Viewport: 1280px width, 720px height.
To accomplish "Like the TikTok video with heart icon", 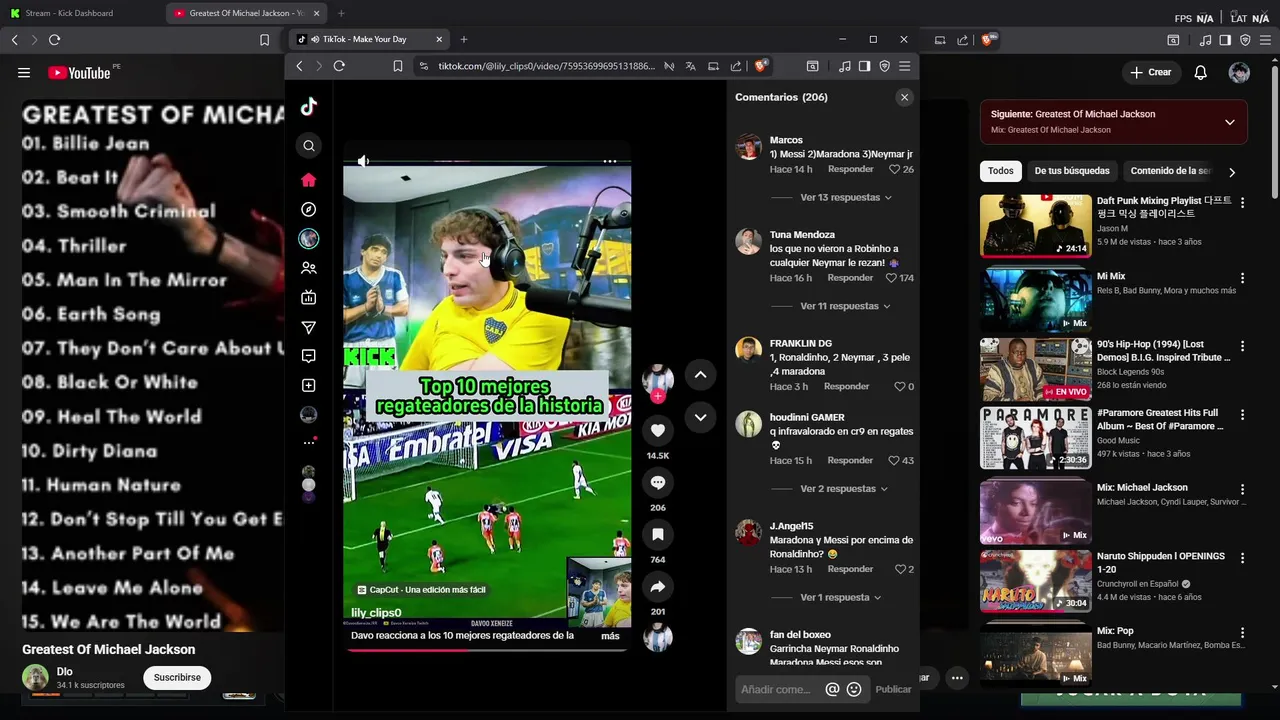I will 658,431.
